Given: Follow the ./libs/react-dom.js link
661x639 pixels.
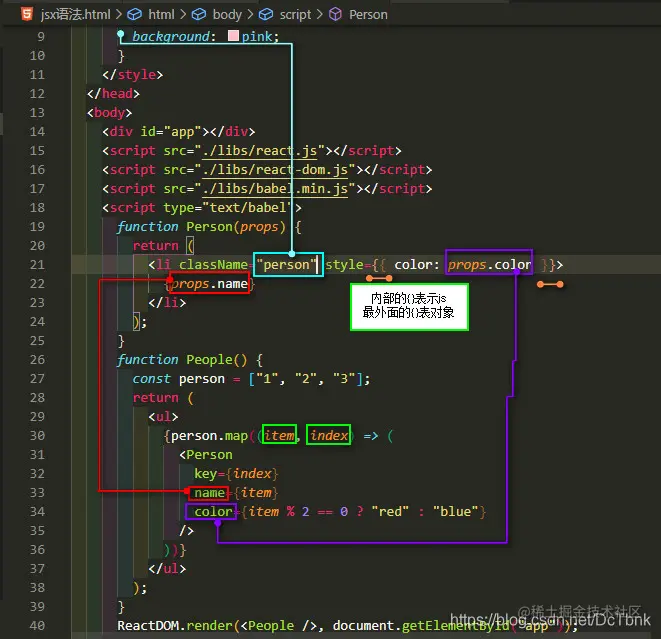Looking at the screenshot, I should [x=275, y=169].
